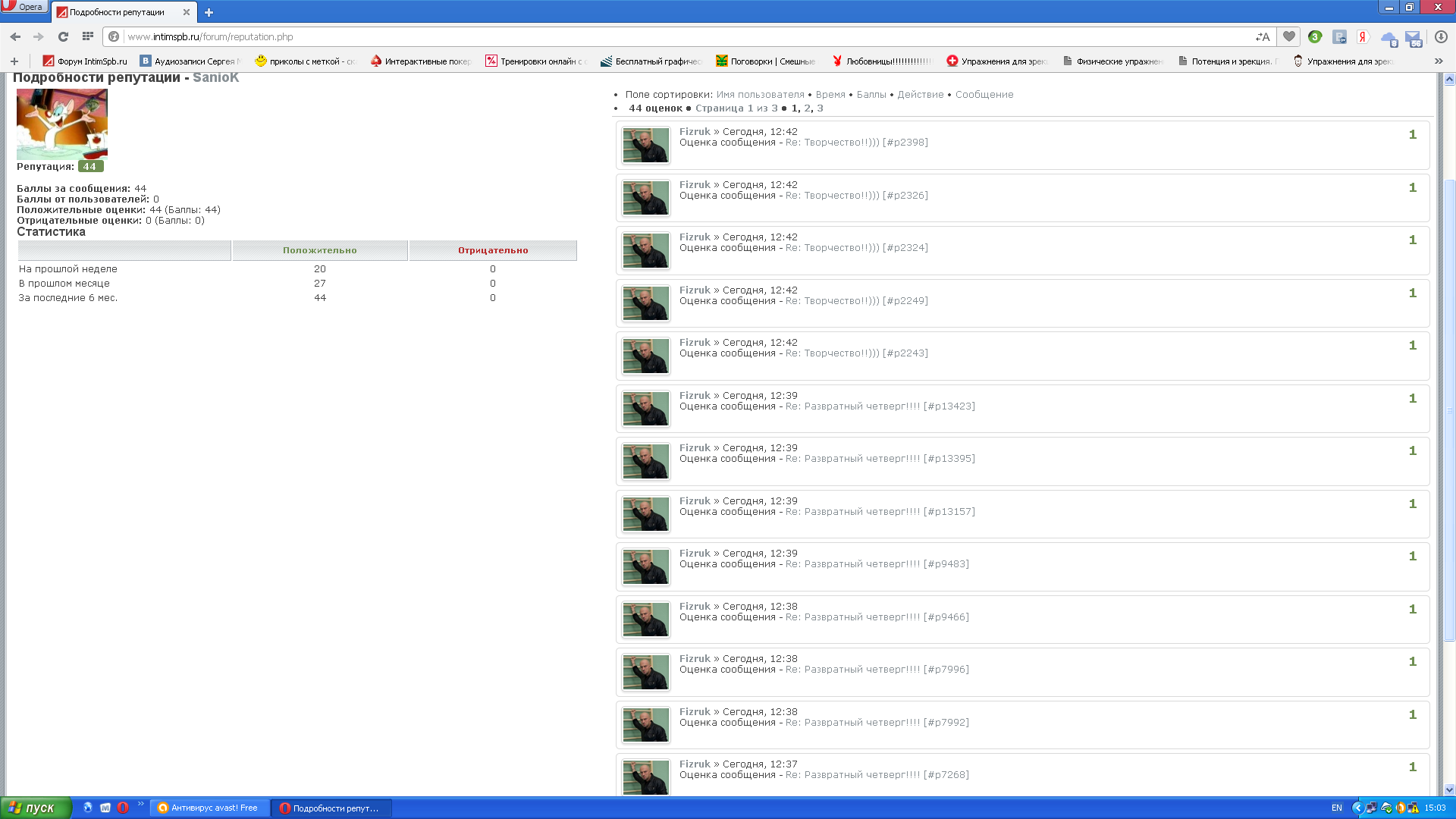Open a new tab with the plus button
Viewport: 1456px width, 819px height.
coord(209,12)
